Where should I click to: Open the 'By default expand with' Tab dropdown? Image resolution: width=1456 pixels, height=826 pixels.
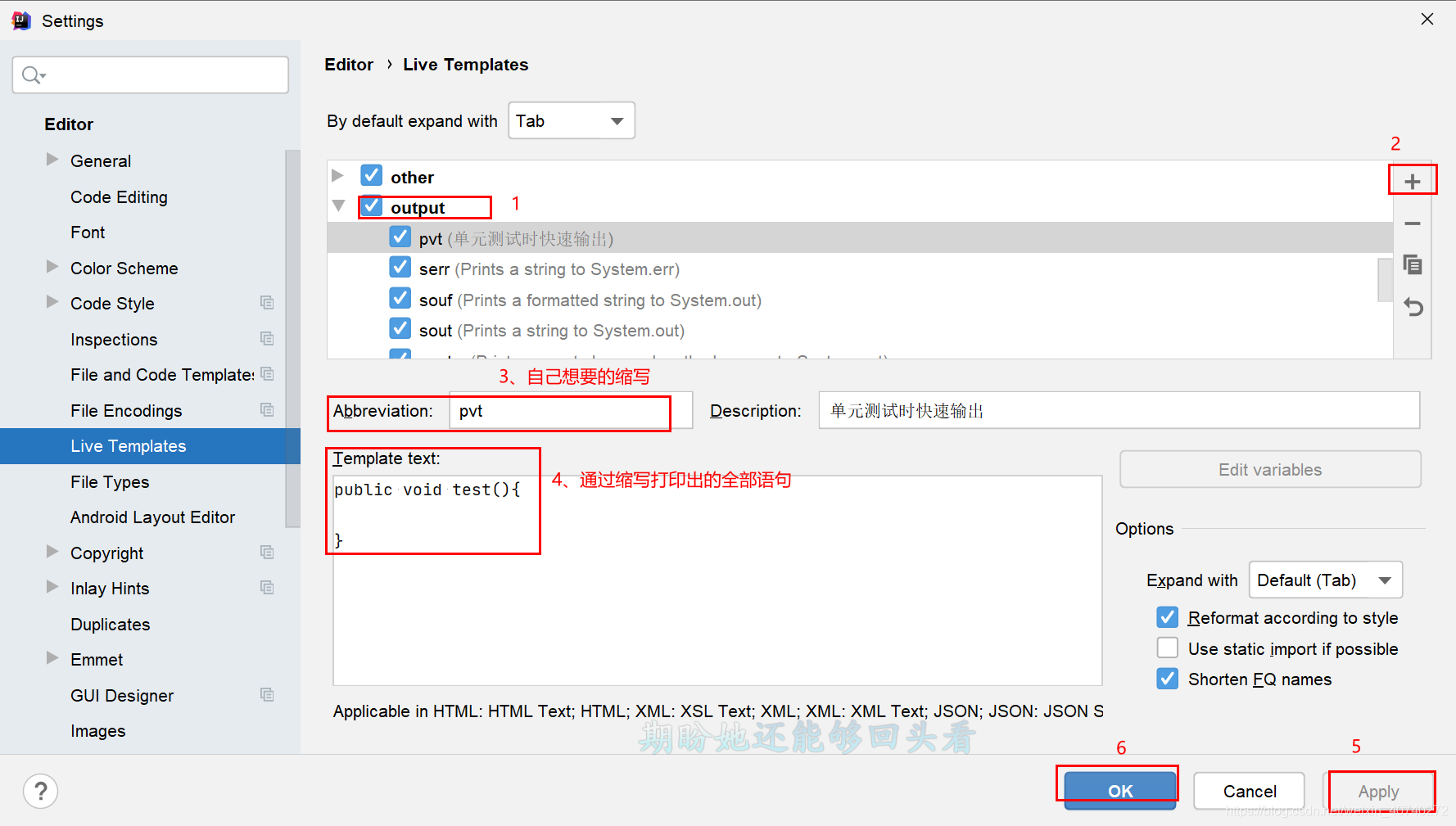click(x=572, y=121)
